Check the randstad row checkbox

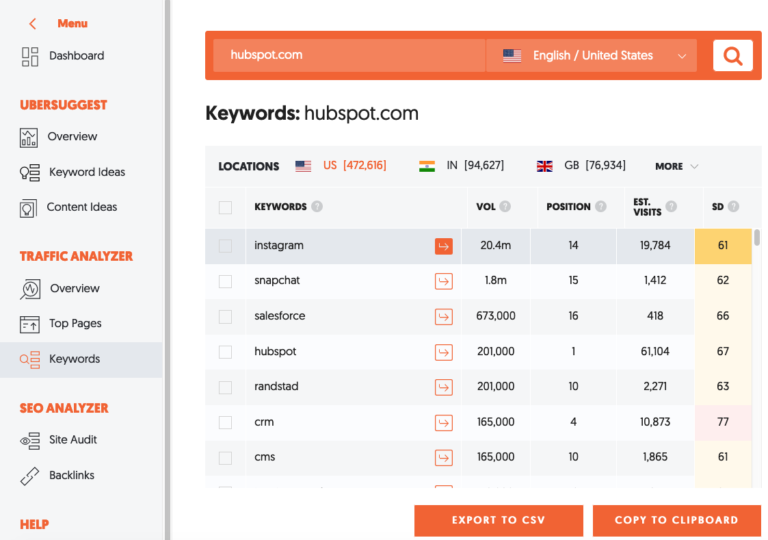(x=225, y=387)
